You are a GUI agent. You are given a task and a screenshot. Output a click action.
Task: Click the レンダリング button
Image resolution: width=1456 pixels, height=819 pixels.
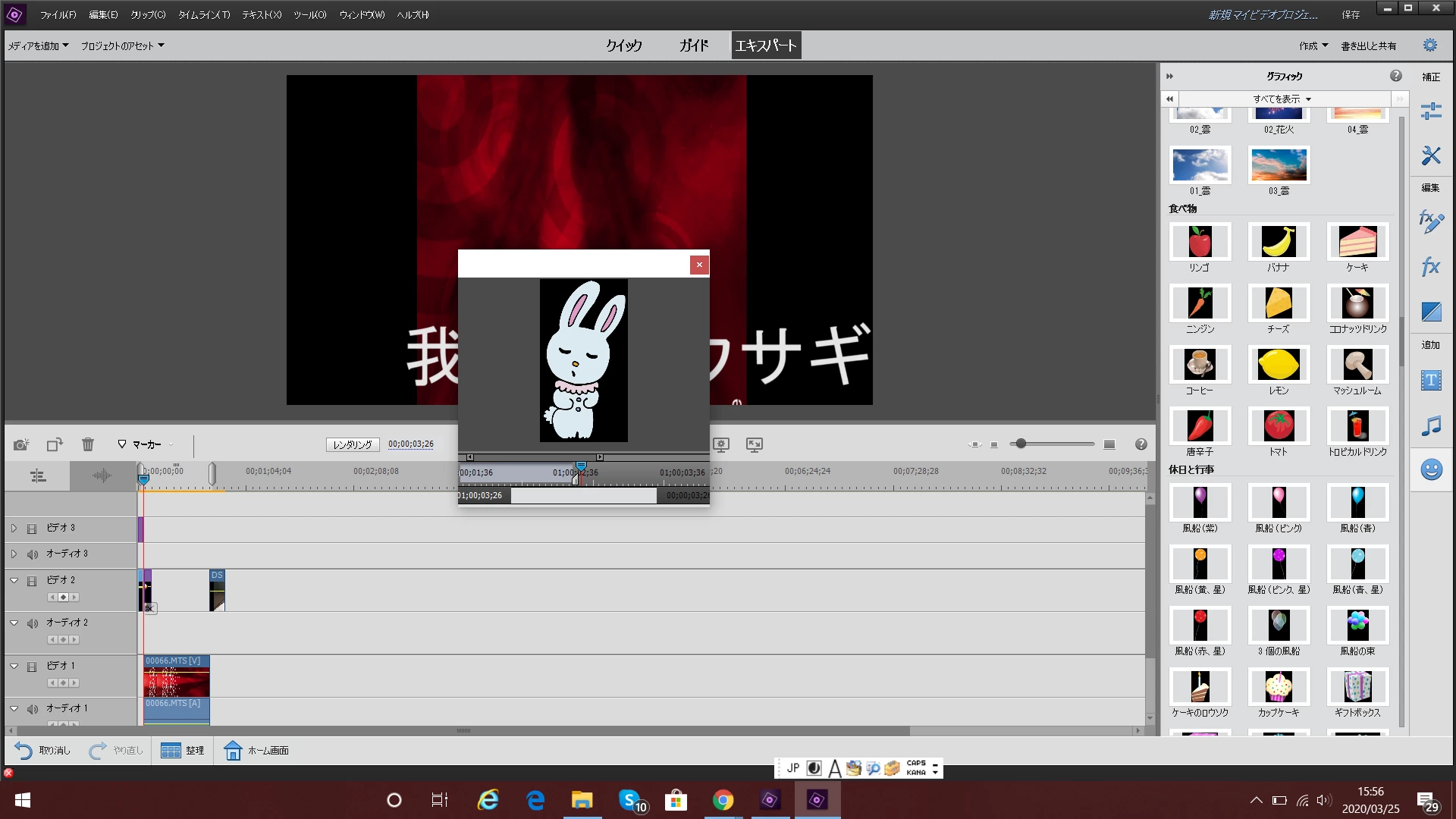click(353, 444)
